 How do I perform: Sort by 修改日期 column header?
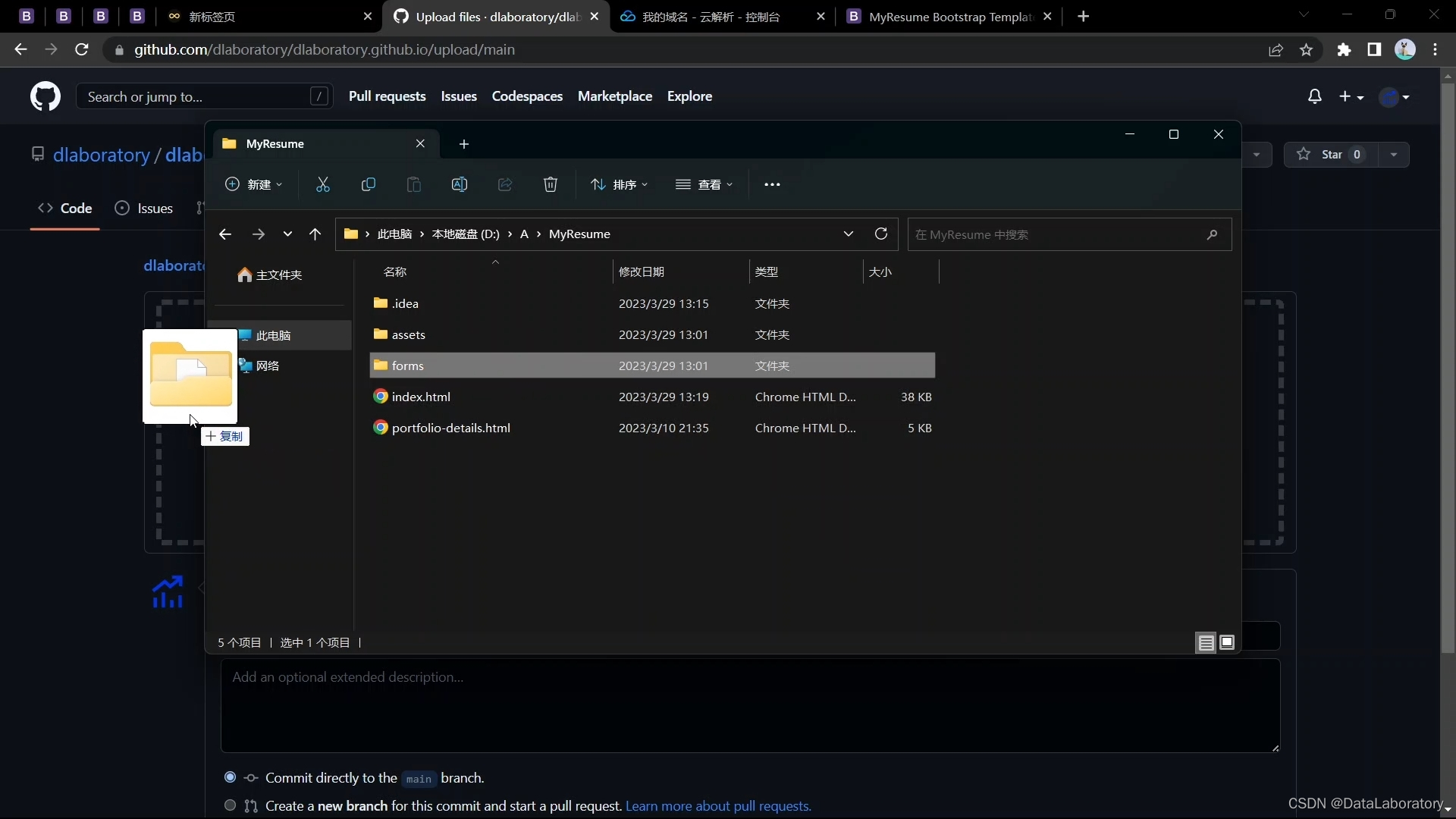click(681, 271)
